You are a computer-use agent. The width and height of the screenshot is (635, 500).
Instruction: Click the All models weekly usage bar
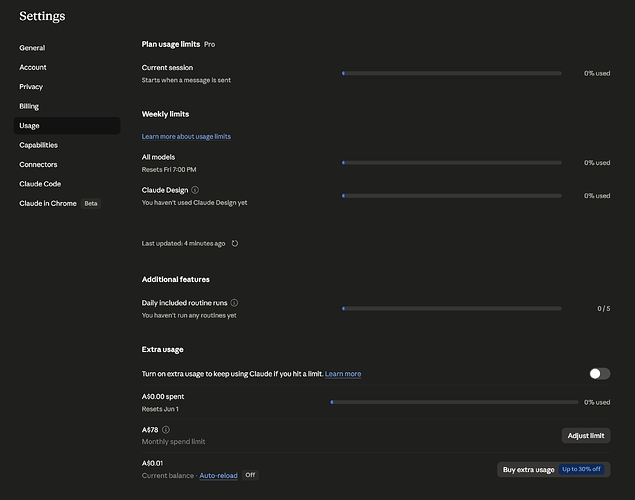452,163
